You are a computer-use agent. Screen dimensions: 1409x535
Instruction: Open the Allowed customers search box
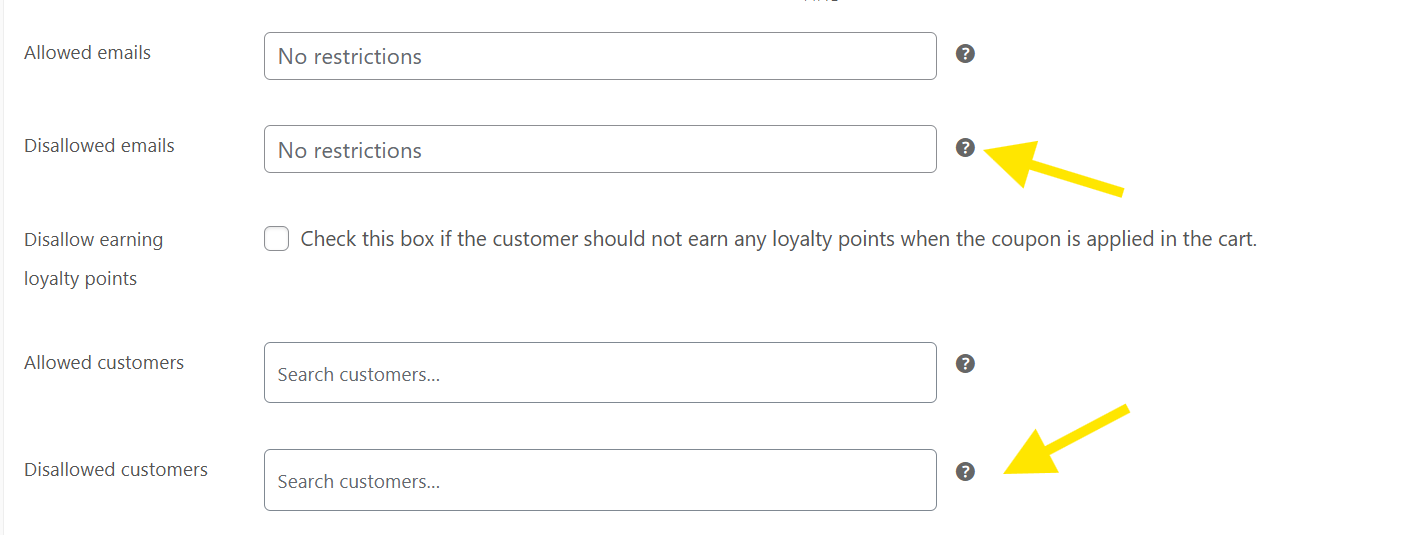[600, 373]
